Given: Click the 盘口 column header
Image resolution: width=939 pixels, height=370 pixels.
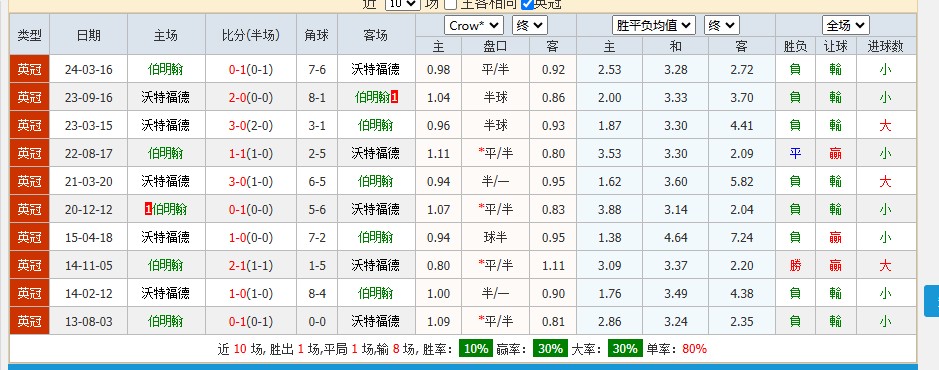Looking at the screenshot, I should [x=495, y=46].
